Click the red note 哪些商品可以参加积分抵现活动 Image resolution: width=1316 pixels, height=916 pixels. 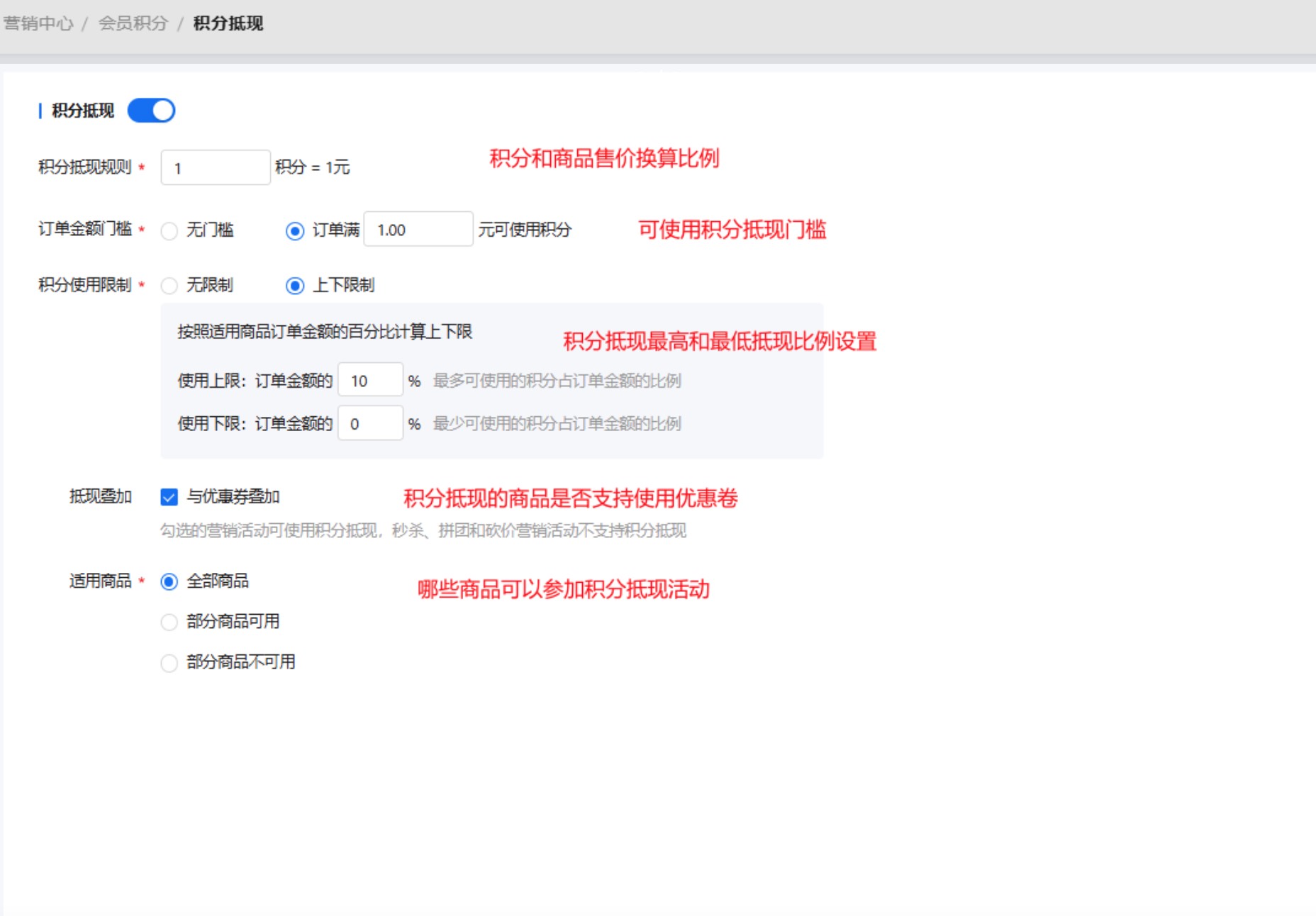click(x=563, y=589)
